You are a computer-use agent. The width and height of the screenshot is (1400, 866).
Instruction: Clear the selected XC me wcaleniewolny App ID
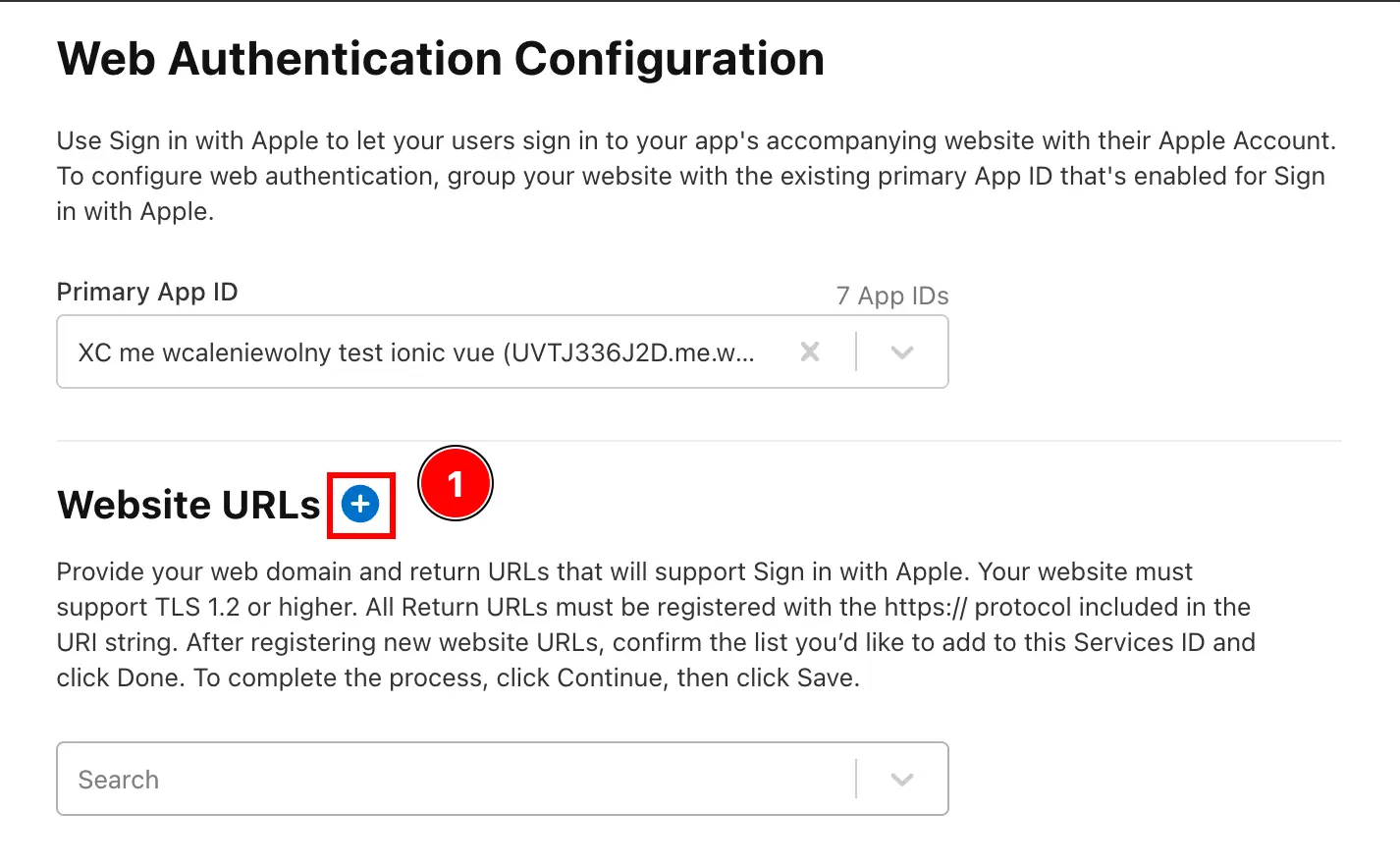(x=810, y=352)
